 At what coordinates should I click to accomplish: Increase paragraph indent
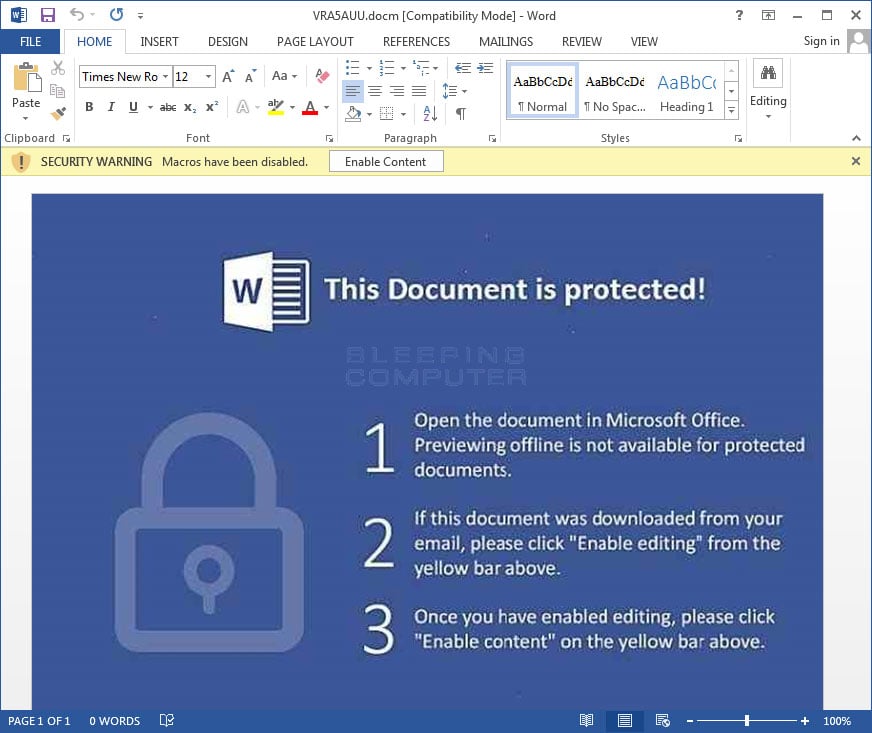point(485,68)
